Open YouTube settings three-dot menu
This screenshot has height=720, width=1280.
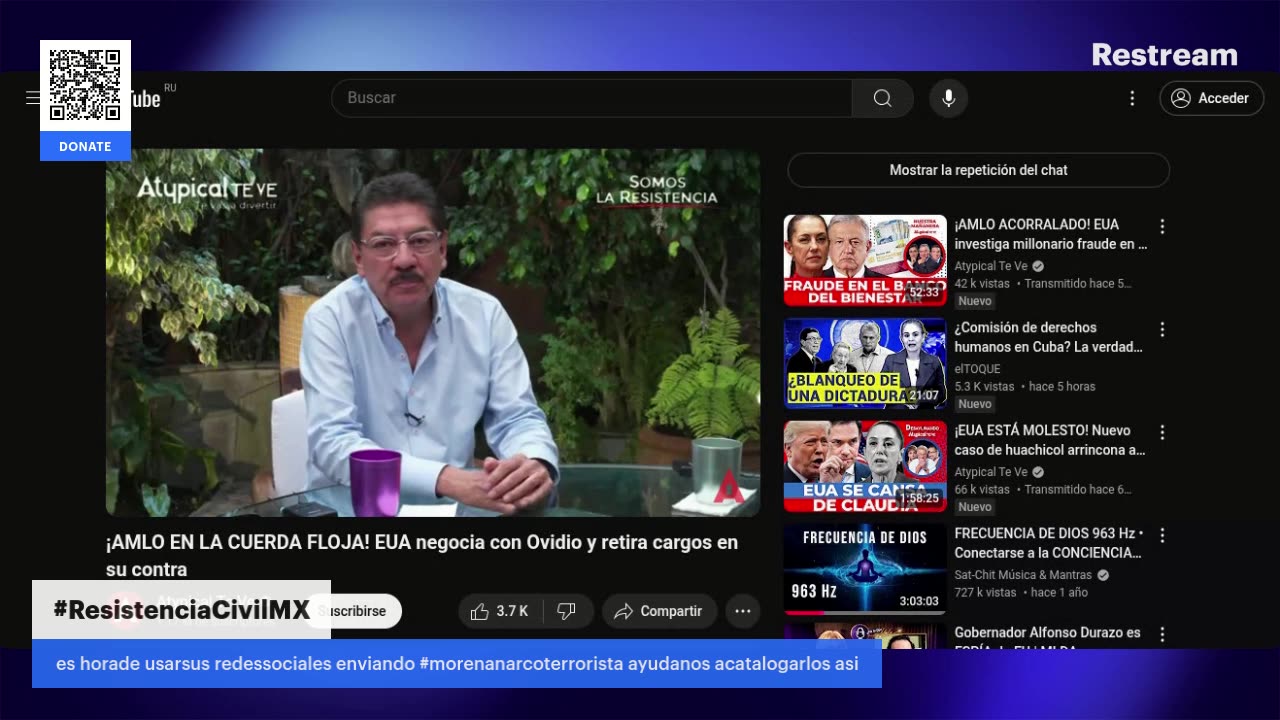pyautogui.click(x=1132, y=98)
